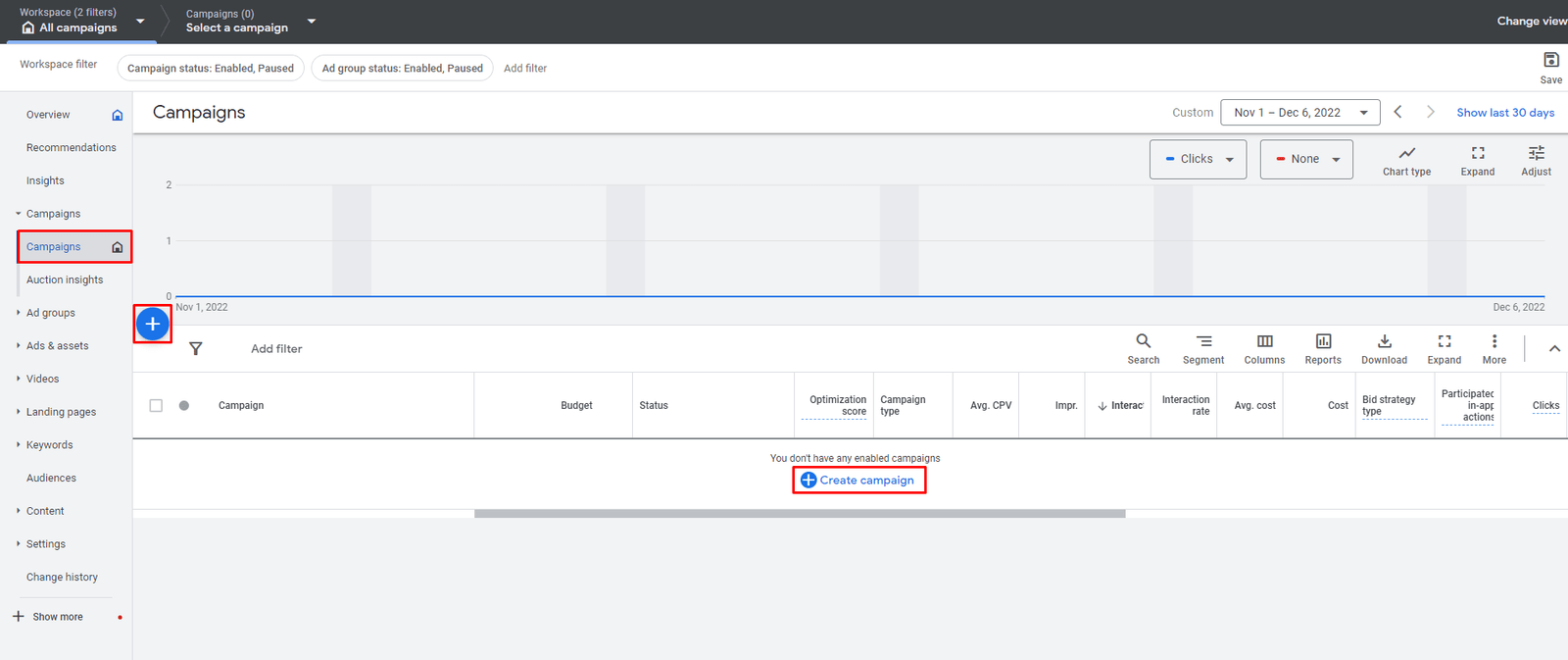Click the home icon beside Campaigns sidebar item
Viewport: 1568px width, 660px height.
pos(118,247)
